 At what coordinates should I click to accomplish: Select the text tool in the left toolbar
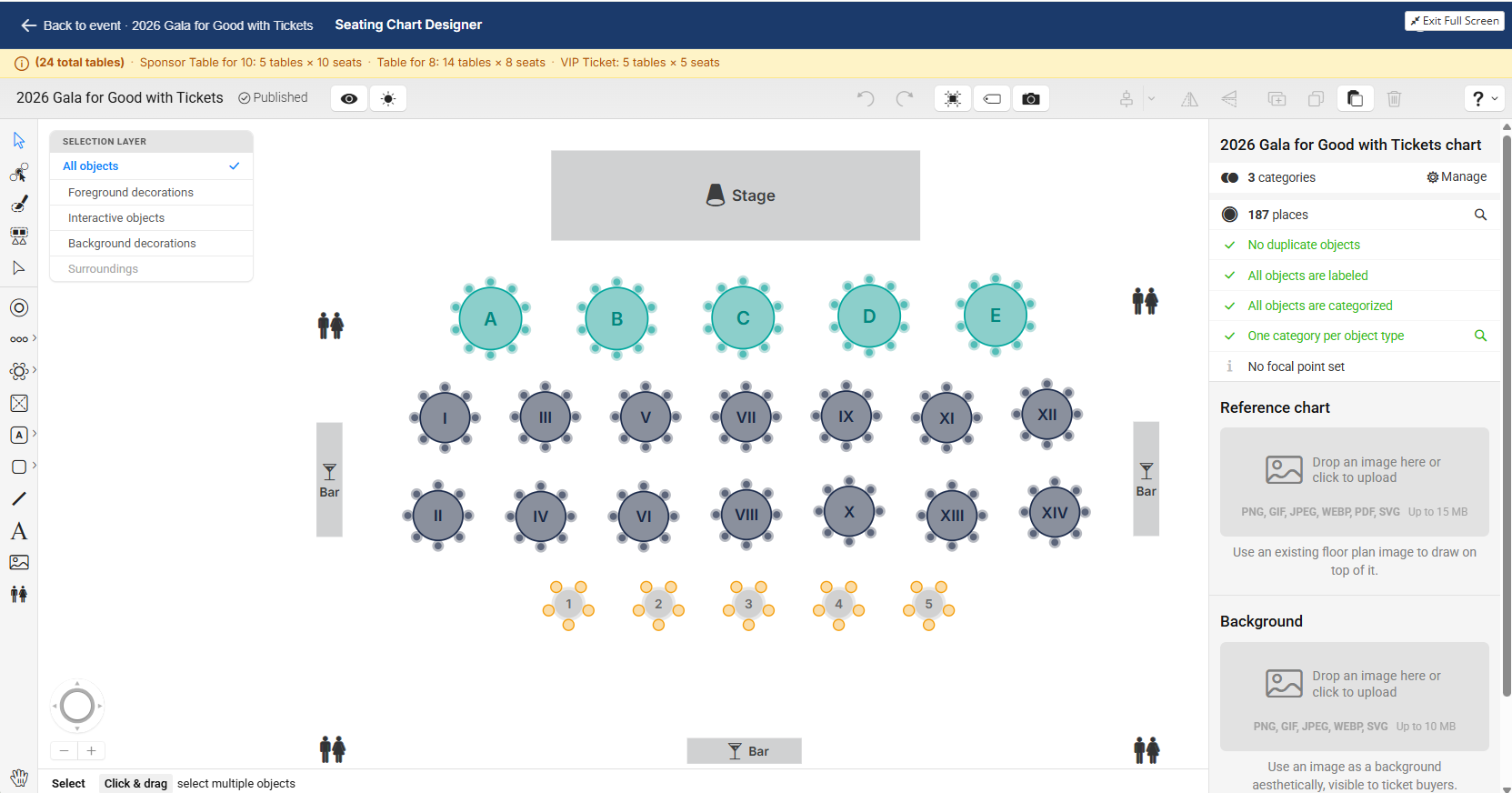click(x=19, y=531)
